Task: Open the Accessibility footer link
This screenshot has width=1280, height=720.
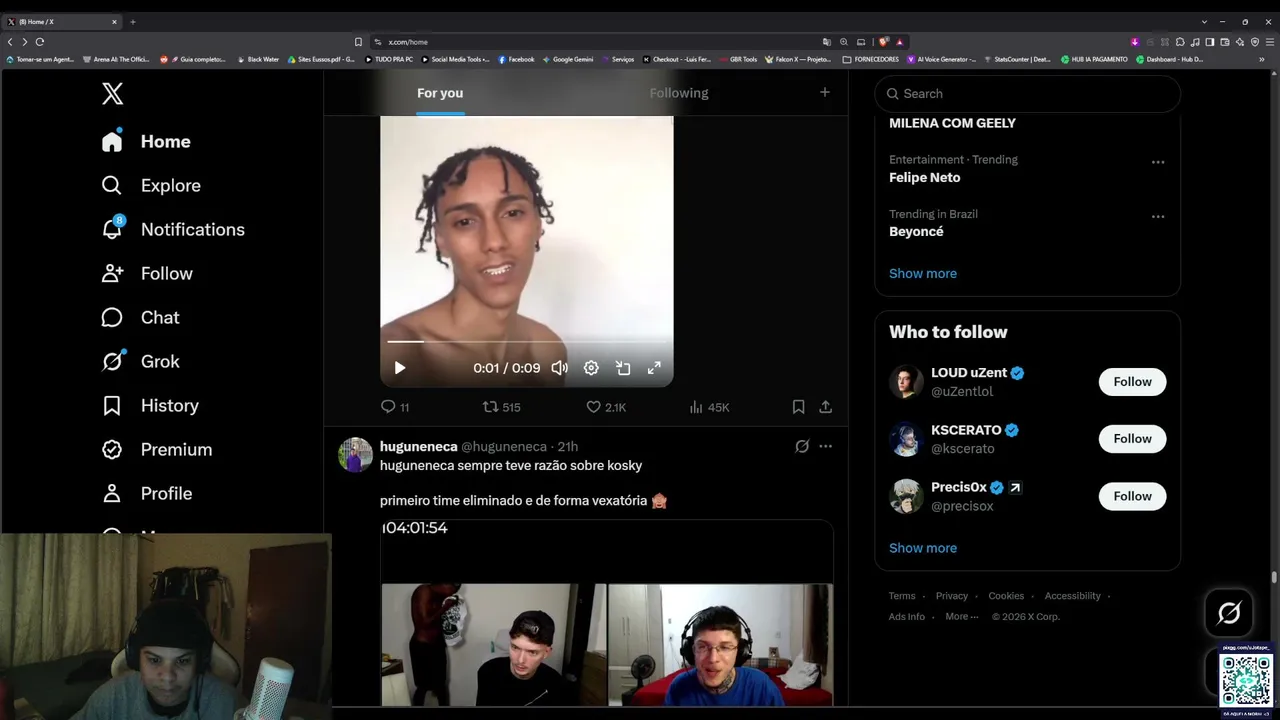Action: point(1072,596)
